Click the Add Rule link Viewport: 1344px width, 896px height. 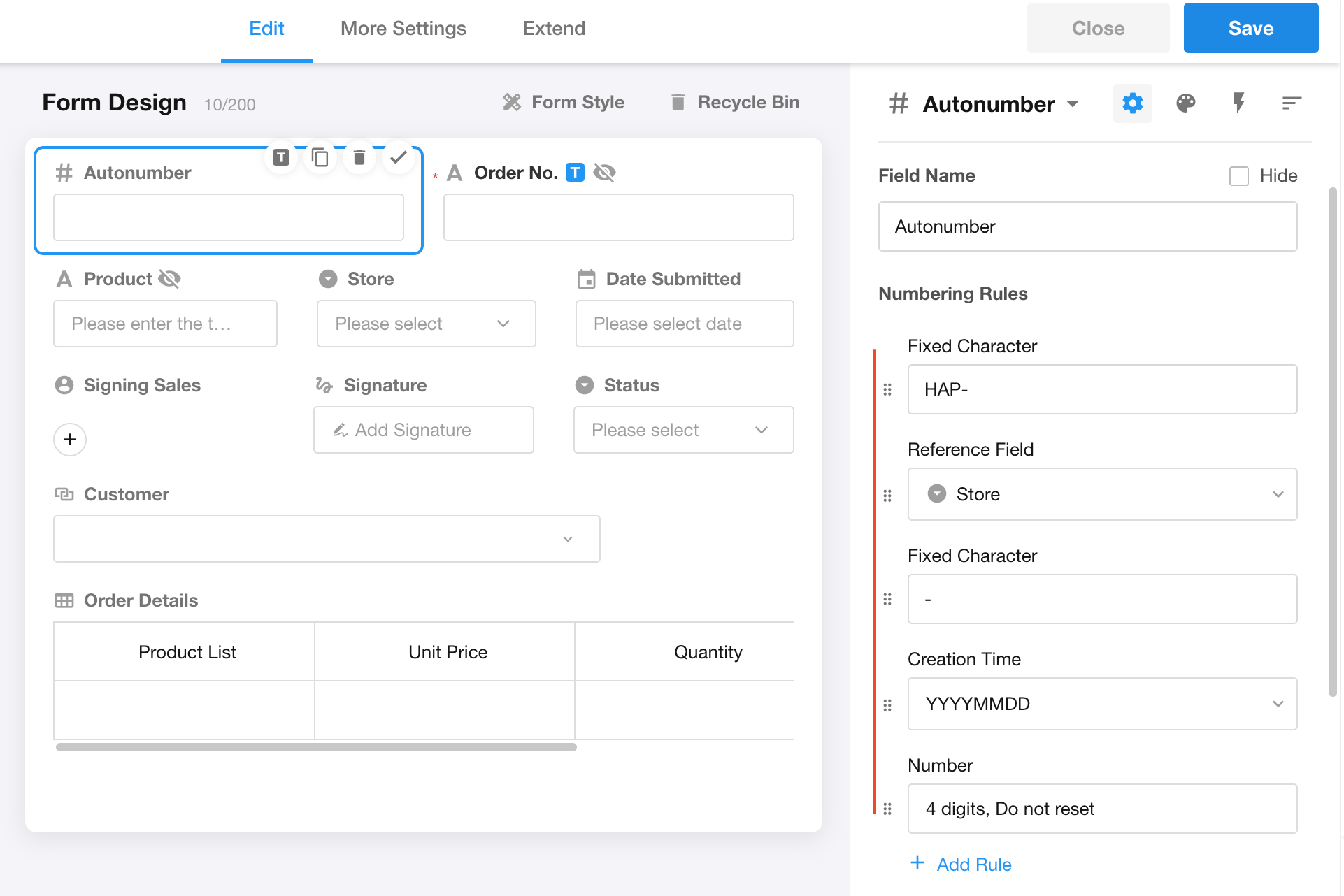point(973,865)
